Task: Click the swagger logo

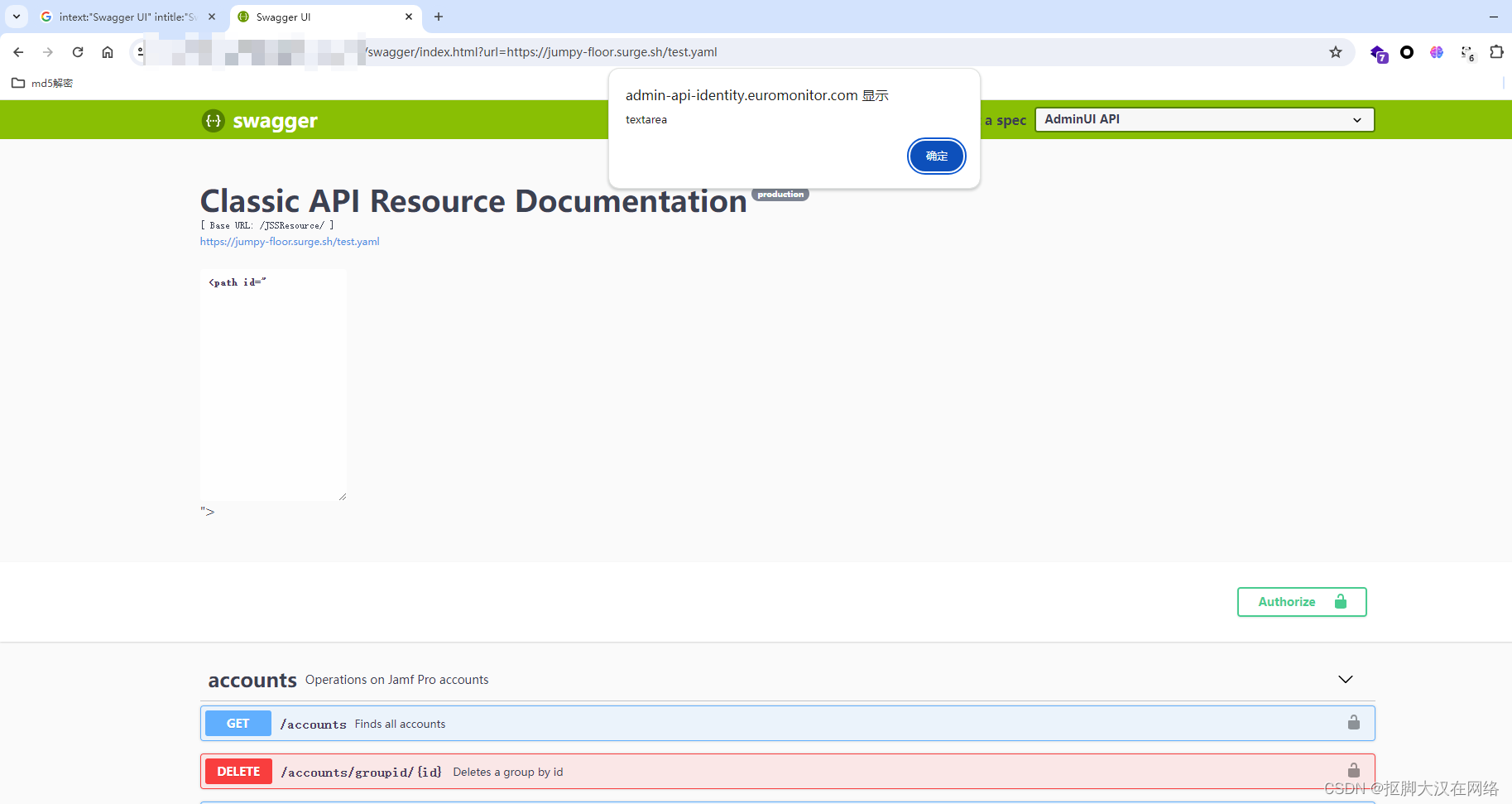Action: (260, 121)
